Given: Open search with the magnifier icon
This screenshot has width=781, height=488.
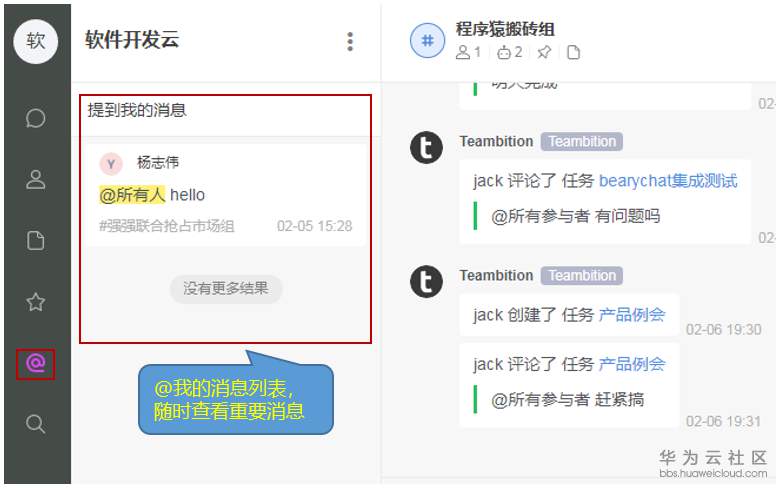Looking at the screenshot, I should pos(35,424).
